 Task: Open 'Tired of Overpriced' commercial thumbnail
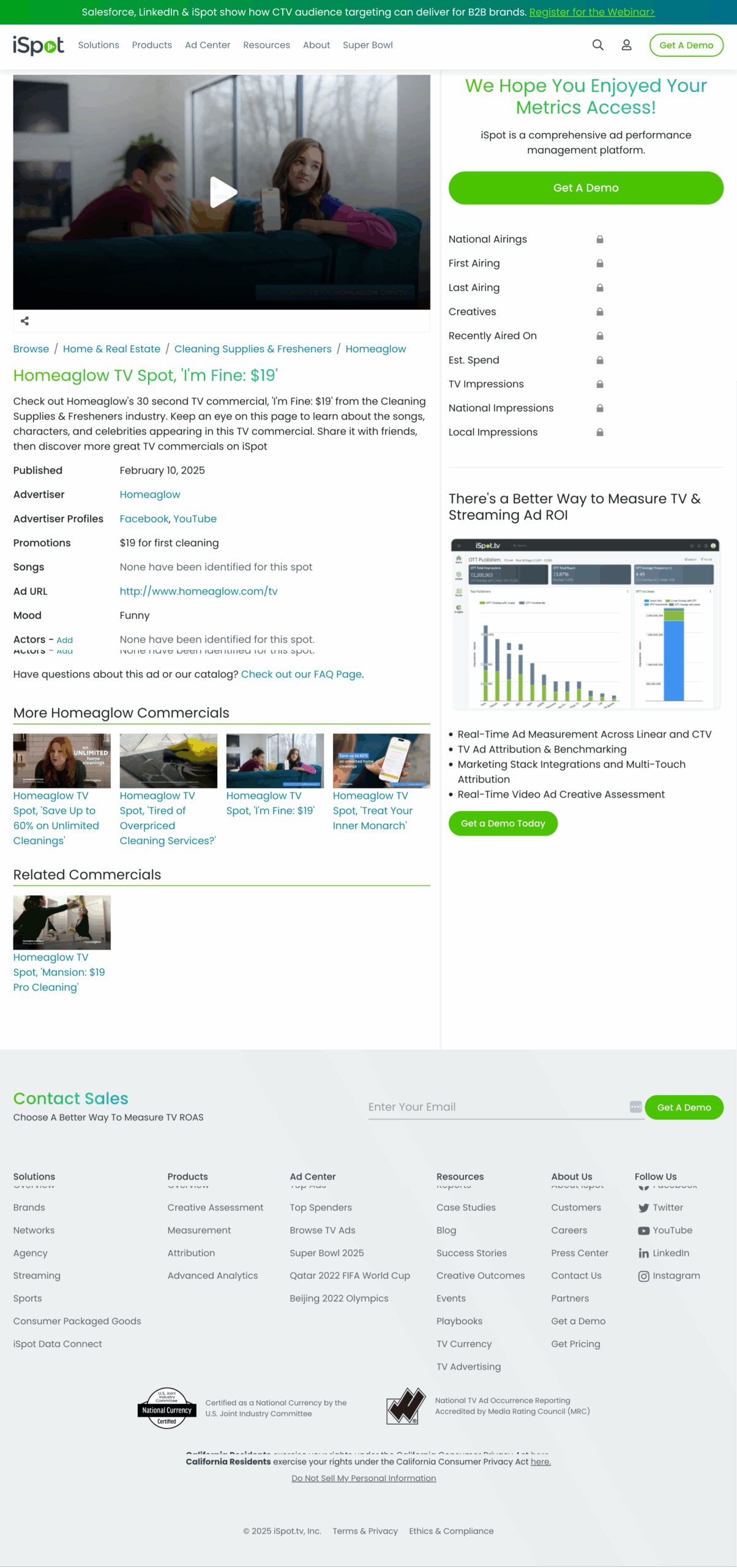tap(168, 761)
